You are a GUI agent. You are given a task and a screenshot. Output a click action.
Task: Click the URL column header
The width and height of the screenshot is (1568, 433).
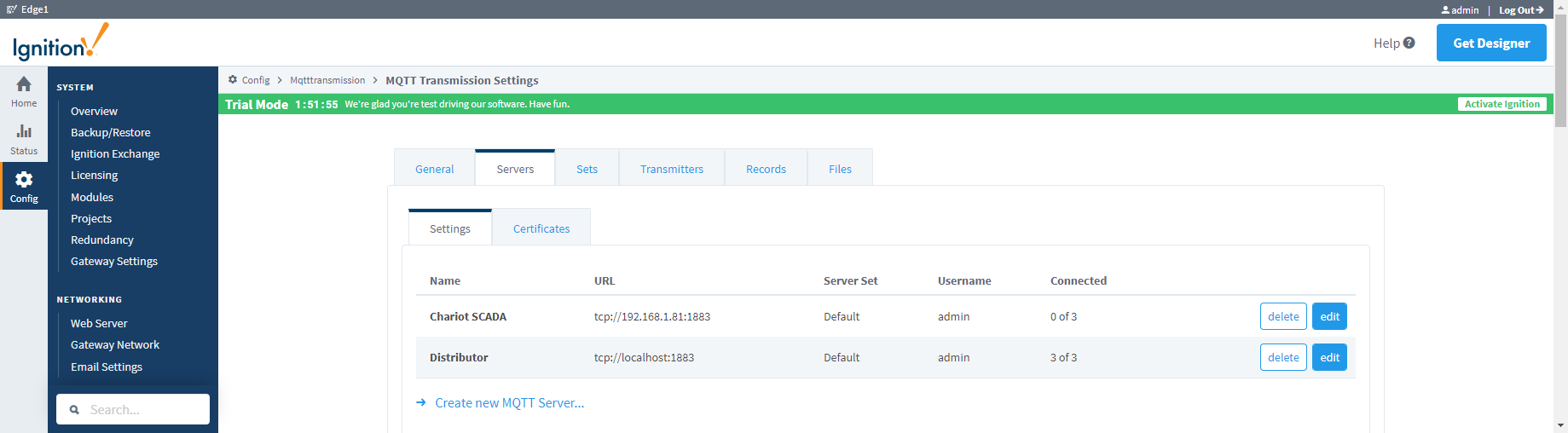(605, 280)
